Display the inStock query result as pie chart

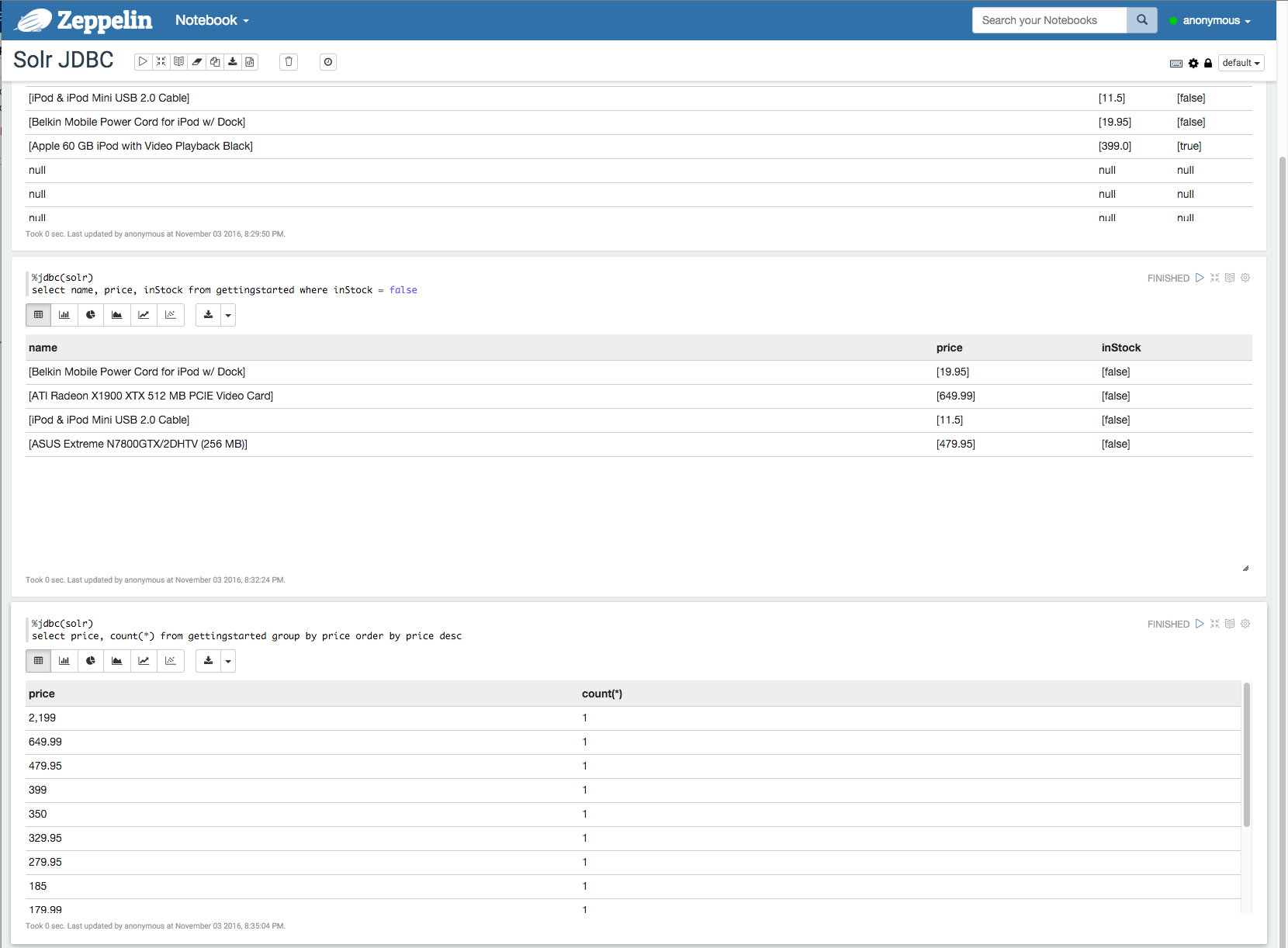coord(91,315)
